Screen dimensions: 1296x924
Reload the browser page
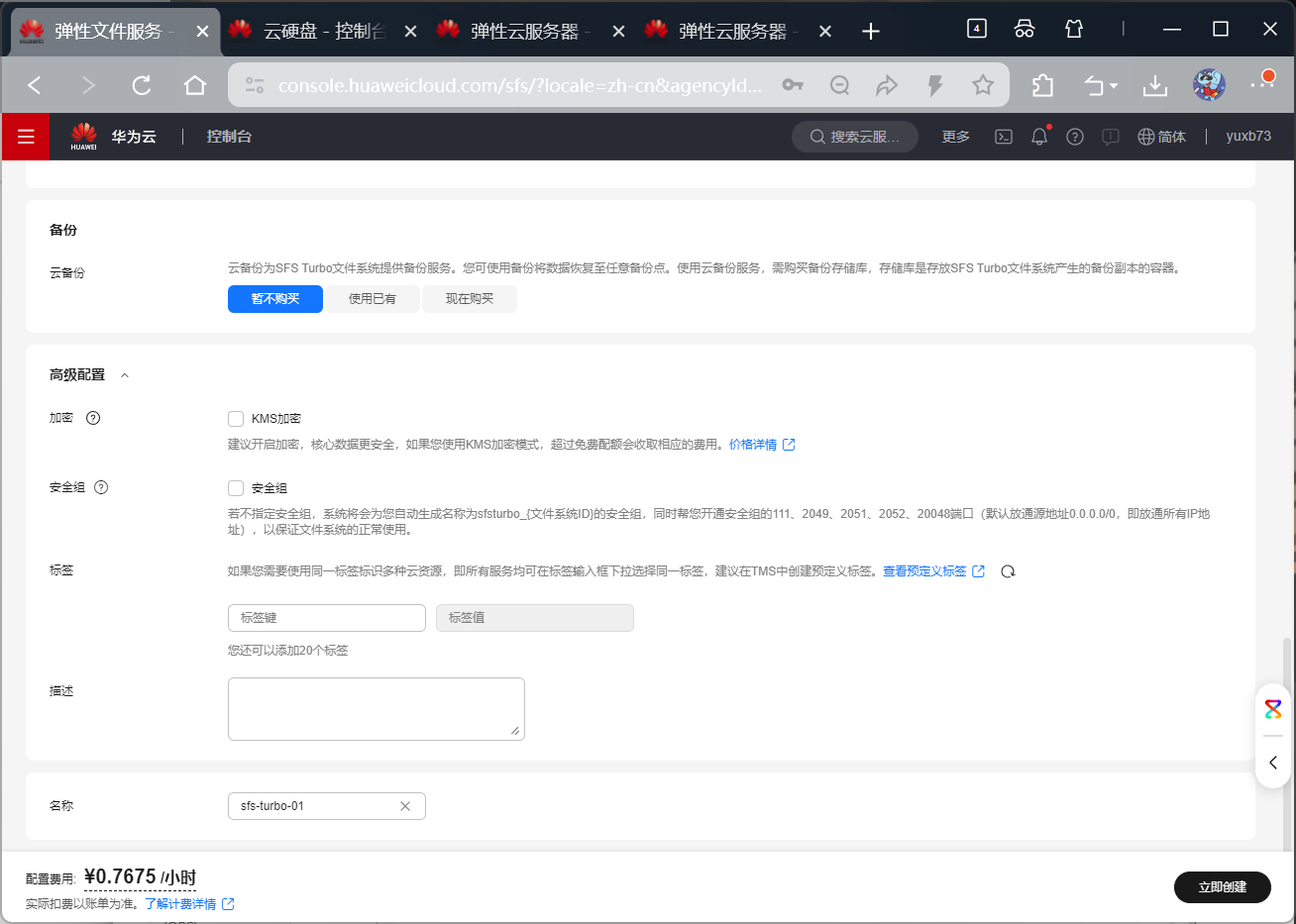(x=142, y=85)
